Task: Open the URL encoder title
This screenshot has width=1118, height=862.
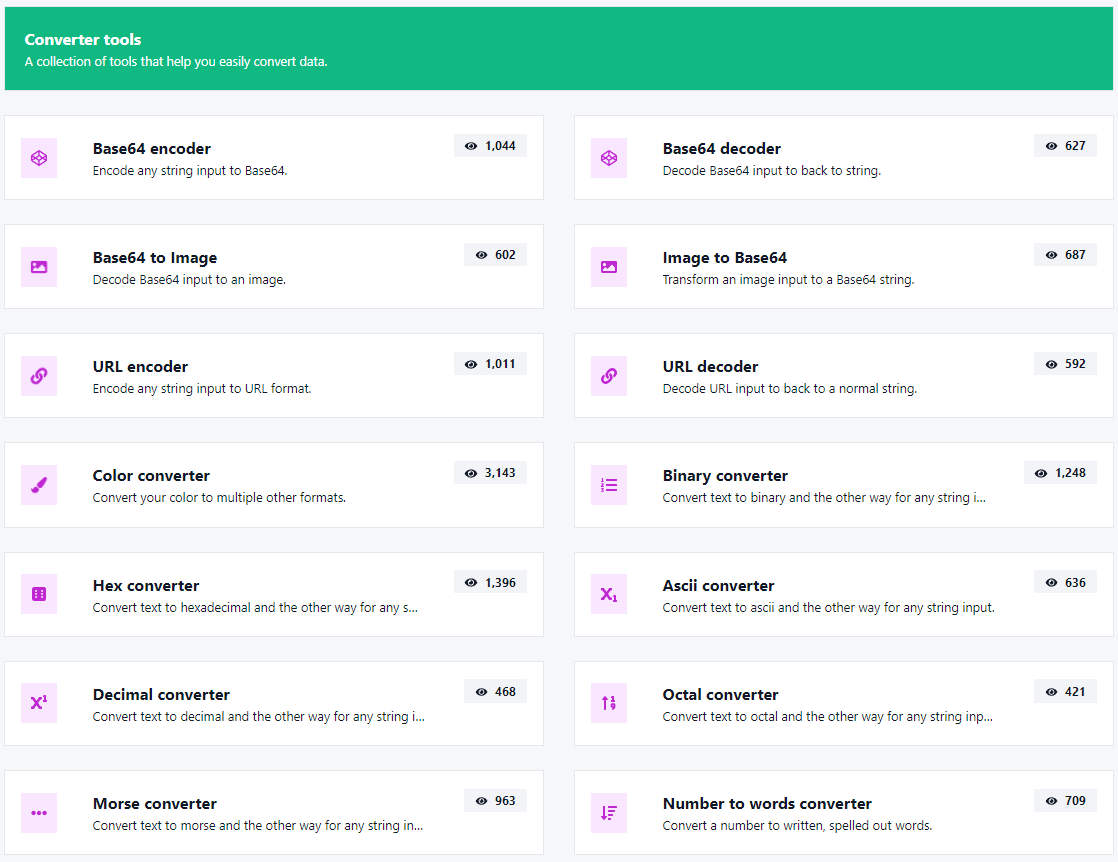Action: tap(140, 366)
